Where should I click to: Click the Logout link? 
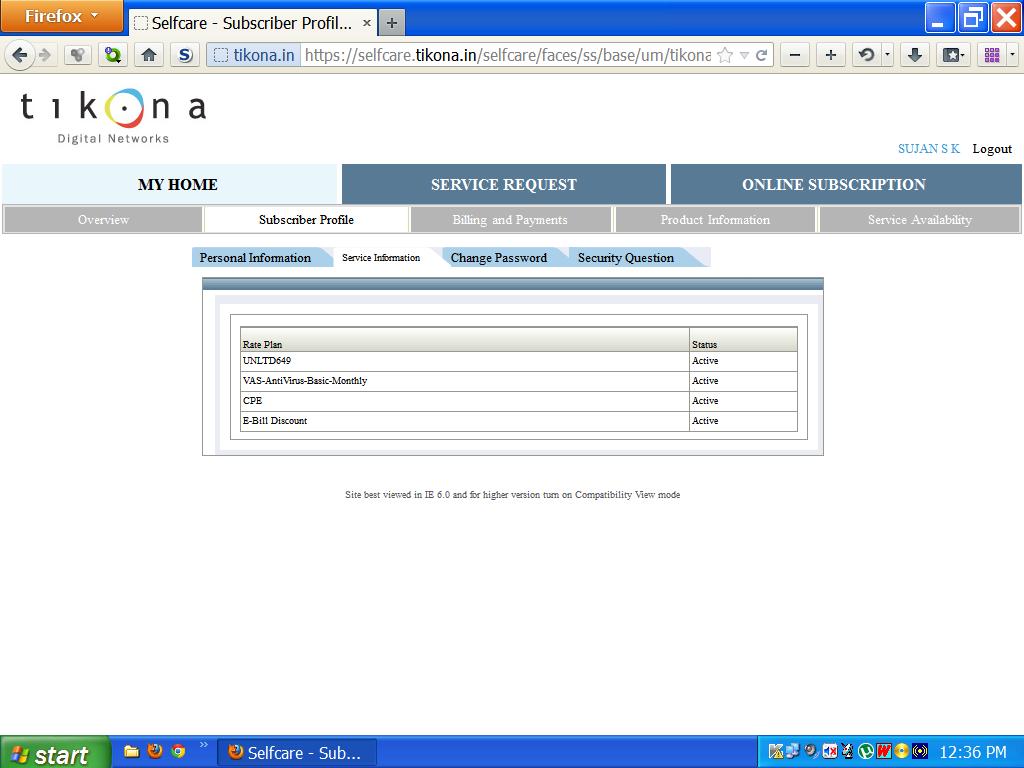click(992, 149)
